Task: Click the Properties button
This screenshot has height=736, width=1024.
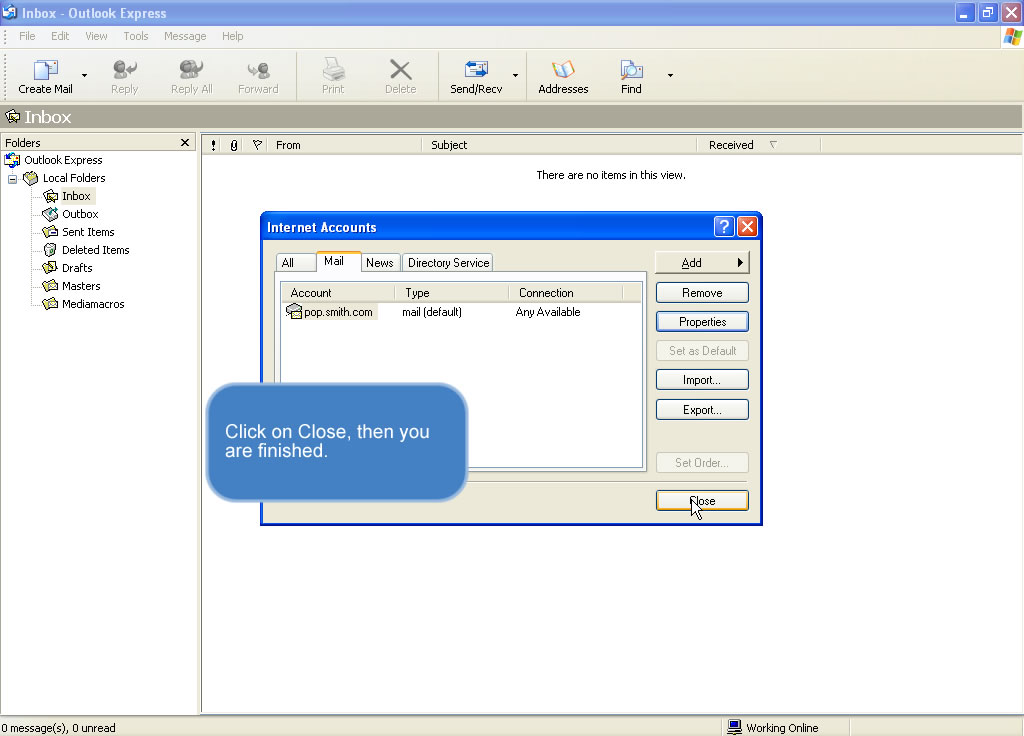Action: point(702,322)
